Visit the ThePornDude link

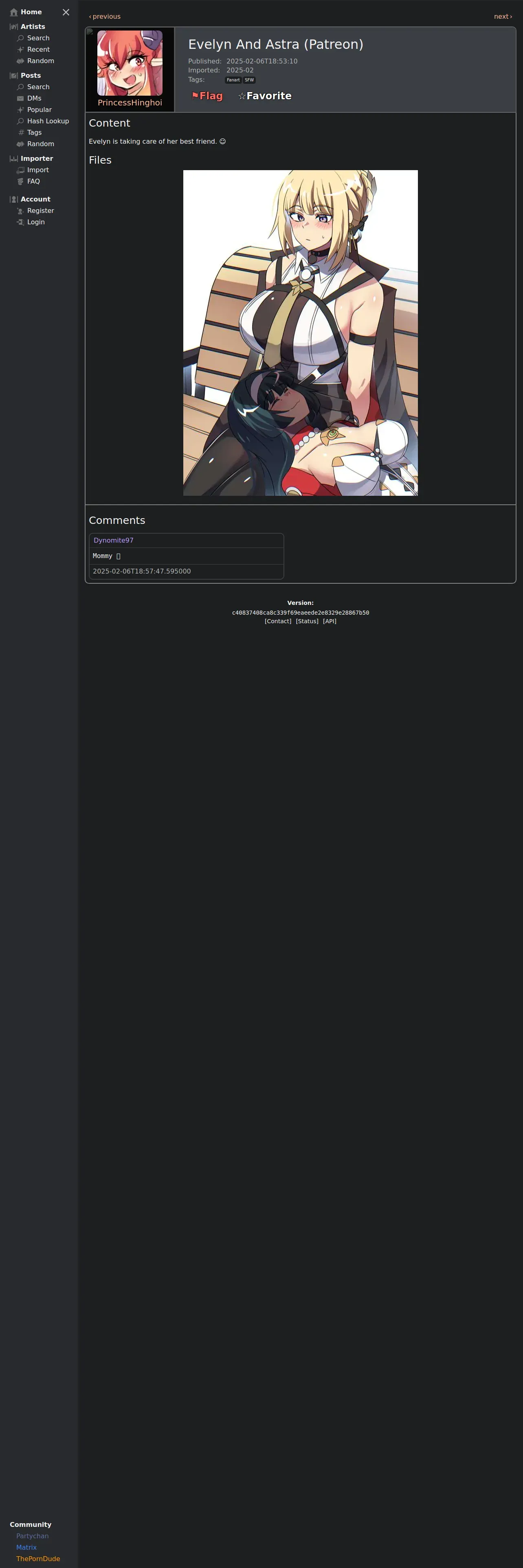38,1559
